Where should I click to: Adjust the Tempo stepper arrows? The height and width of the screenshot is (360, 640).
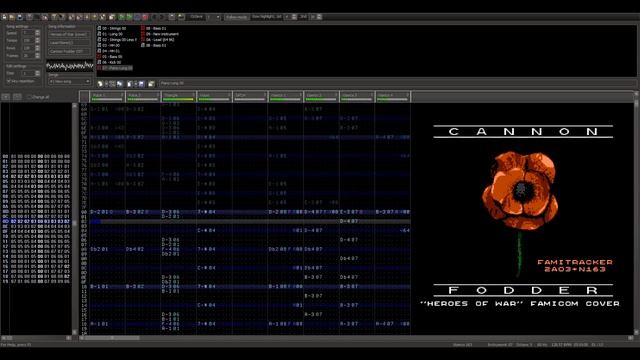pos(38,40)
